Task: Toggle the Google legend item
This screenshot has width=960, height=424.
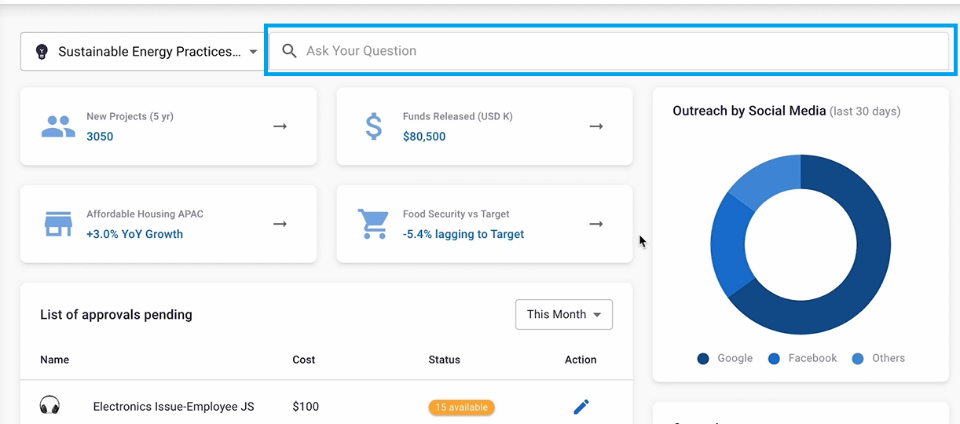Action: click(x=725, y=359)
